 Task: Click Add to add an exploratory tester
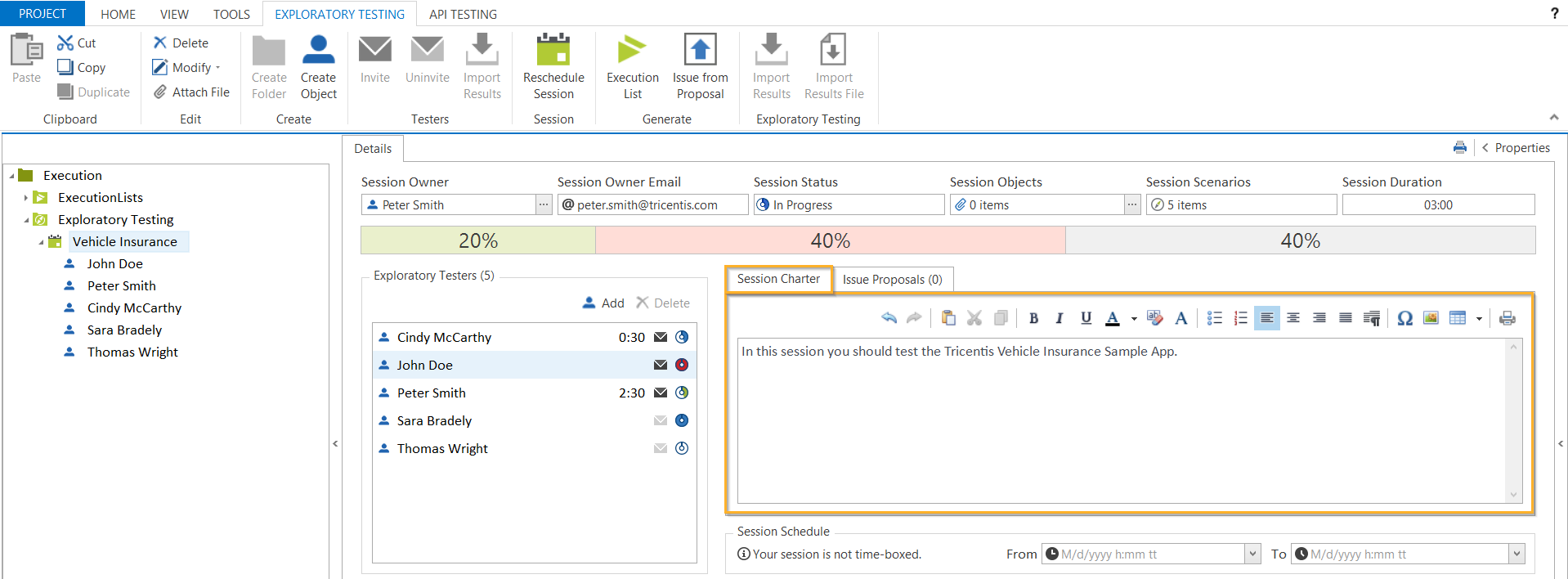(x=603, y=303)
